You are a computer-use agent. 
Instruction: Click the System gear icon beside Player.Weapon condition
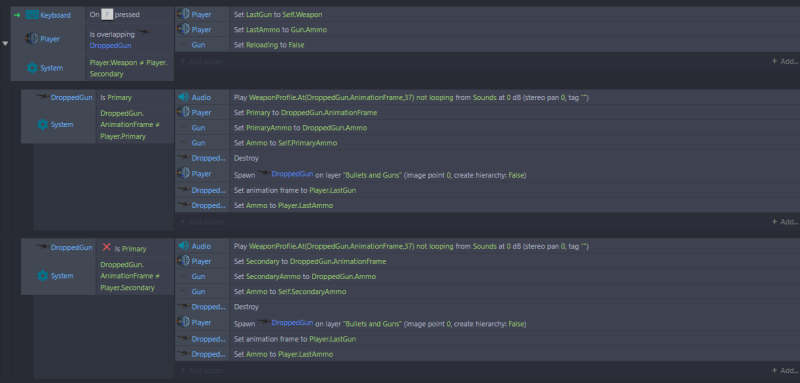coord(32,68)
